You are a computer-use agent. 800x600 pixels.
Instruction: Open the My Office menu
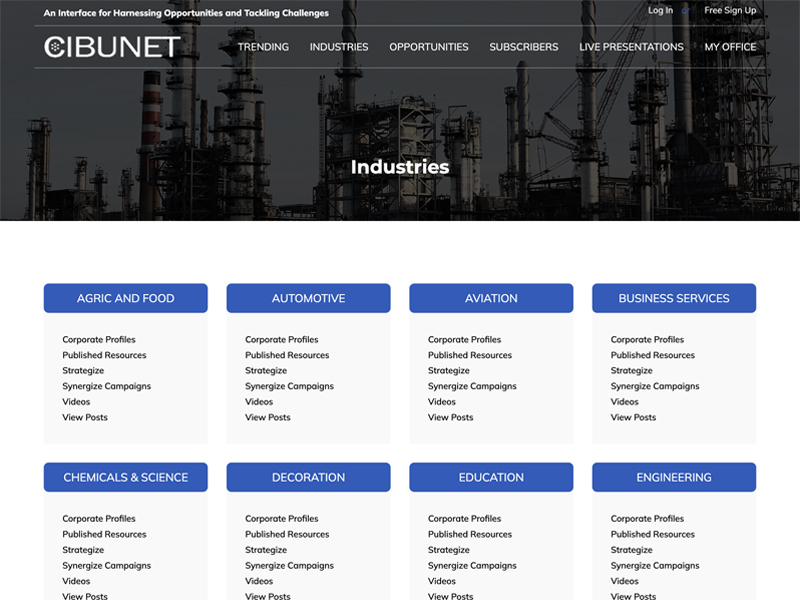(x=730, y=47)
